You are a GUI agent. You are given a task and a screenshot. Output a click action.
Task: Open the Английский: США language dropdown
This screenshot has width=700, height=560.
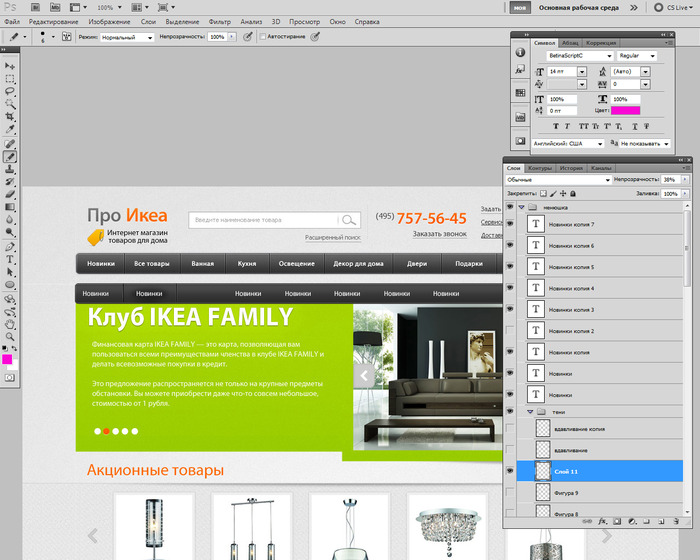pyautogui.click(x=568, y=144)
